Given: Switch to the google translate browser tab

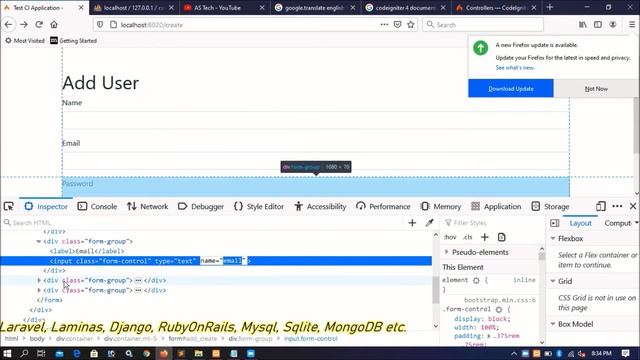Looking at the screenshot, I should [x=315, y=7].
